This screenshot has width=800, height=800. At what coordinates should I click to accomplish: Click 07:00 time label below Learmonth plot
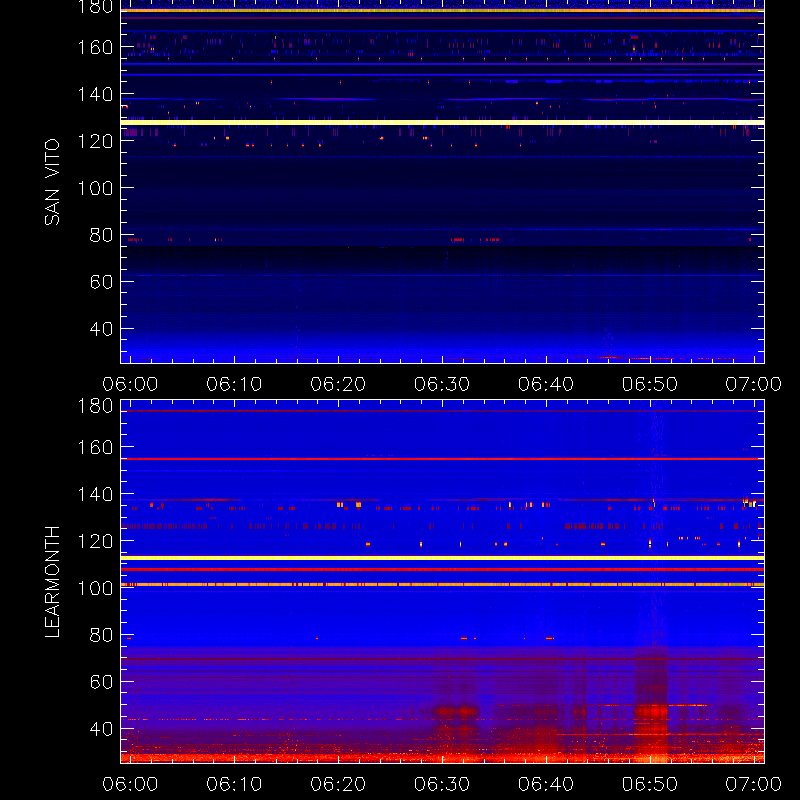click(x=754, y=784)
